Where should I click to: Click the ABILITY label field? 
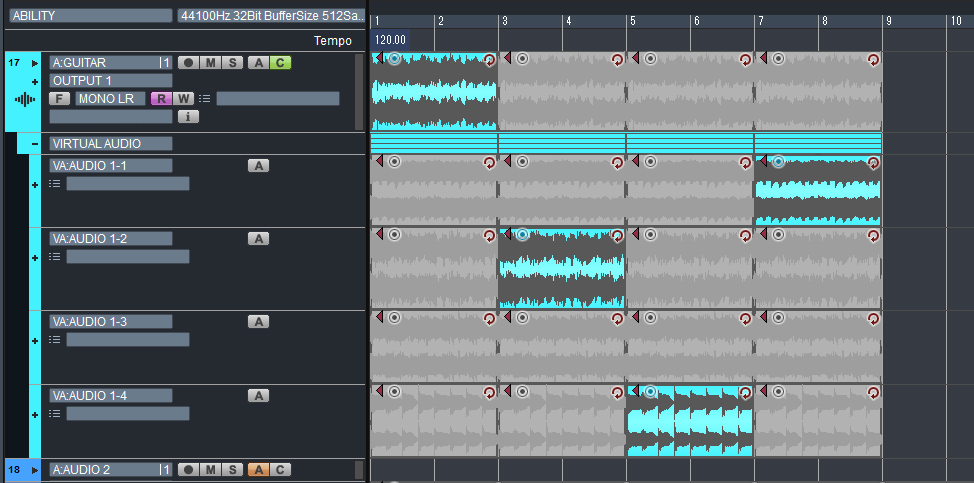coord(91,16)
